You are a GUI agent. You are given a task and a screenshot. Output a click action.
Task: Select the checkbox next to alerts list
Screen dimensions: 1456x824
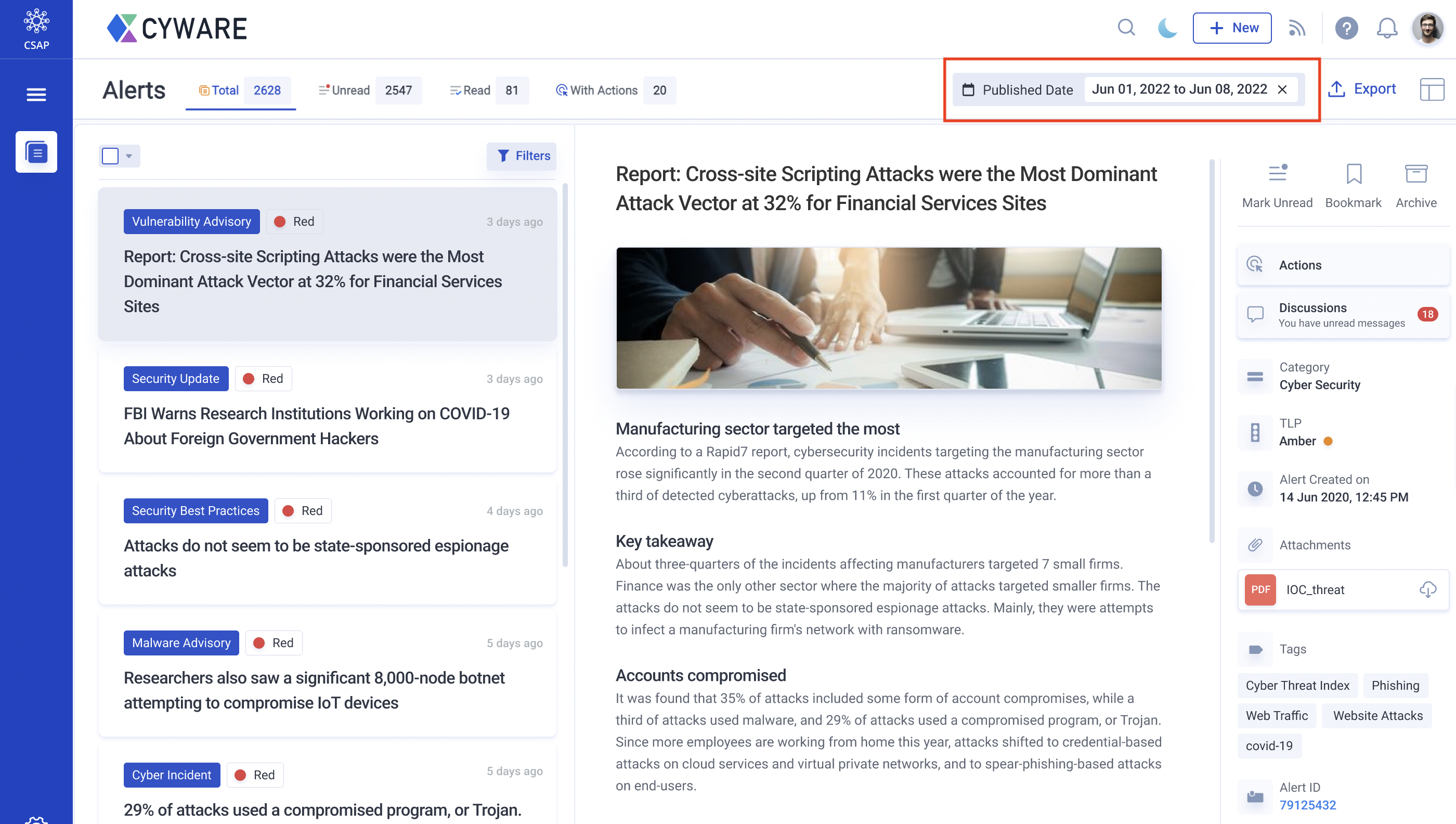point(110,156)
